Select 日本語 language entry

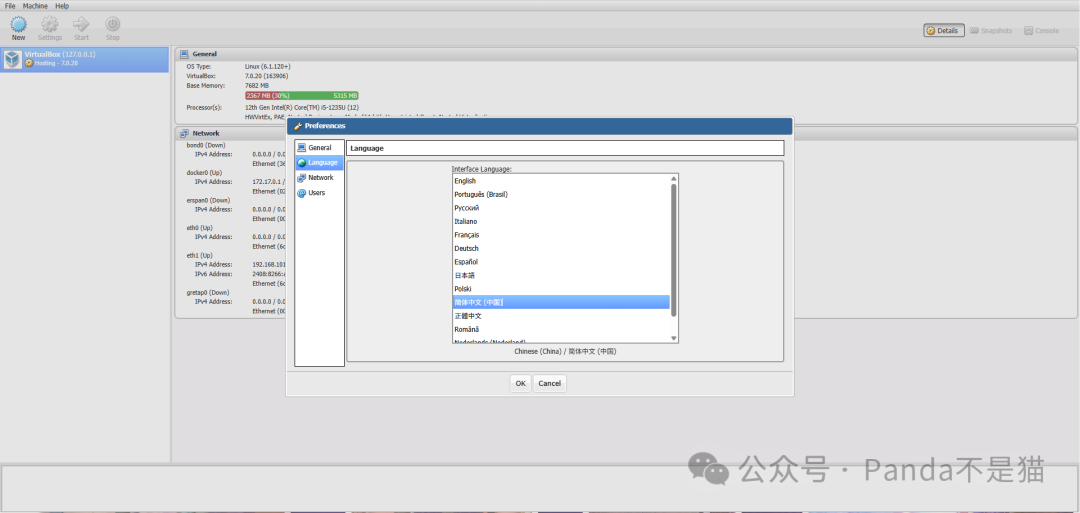(561, 275)
